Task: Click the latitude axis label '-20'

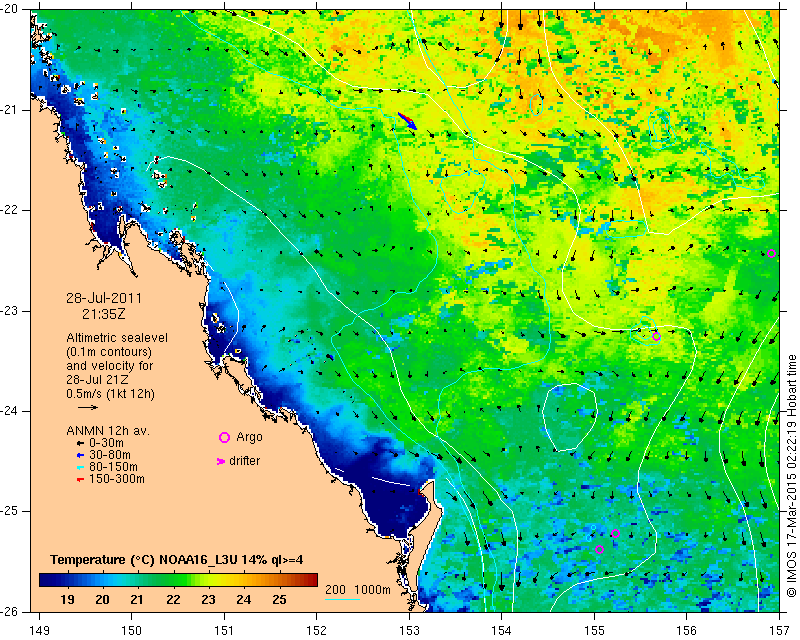Action: pos(10,10)
